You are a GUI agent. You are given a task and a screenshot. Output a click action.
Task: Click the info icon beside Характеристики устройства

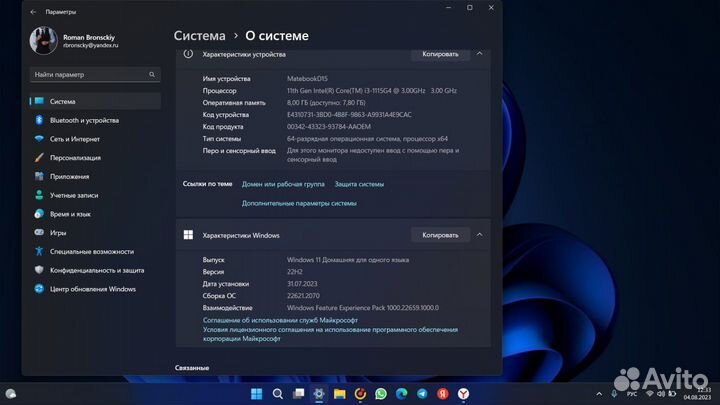[x=188, y=54]
